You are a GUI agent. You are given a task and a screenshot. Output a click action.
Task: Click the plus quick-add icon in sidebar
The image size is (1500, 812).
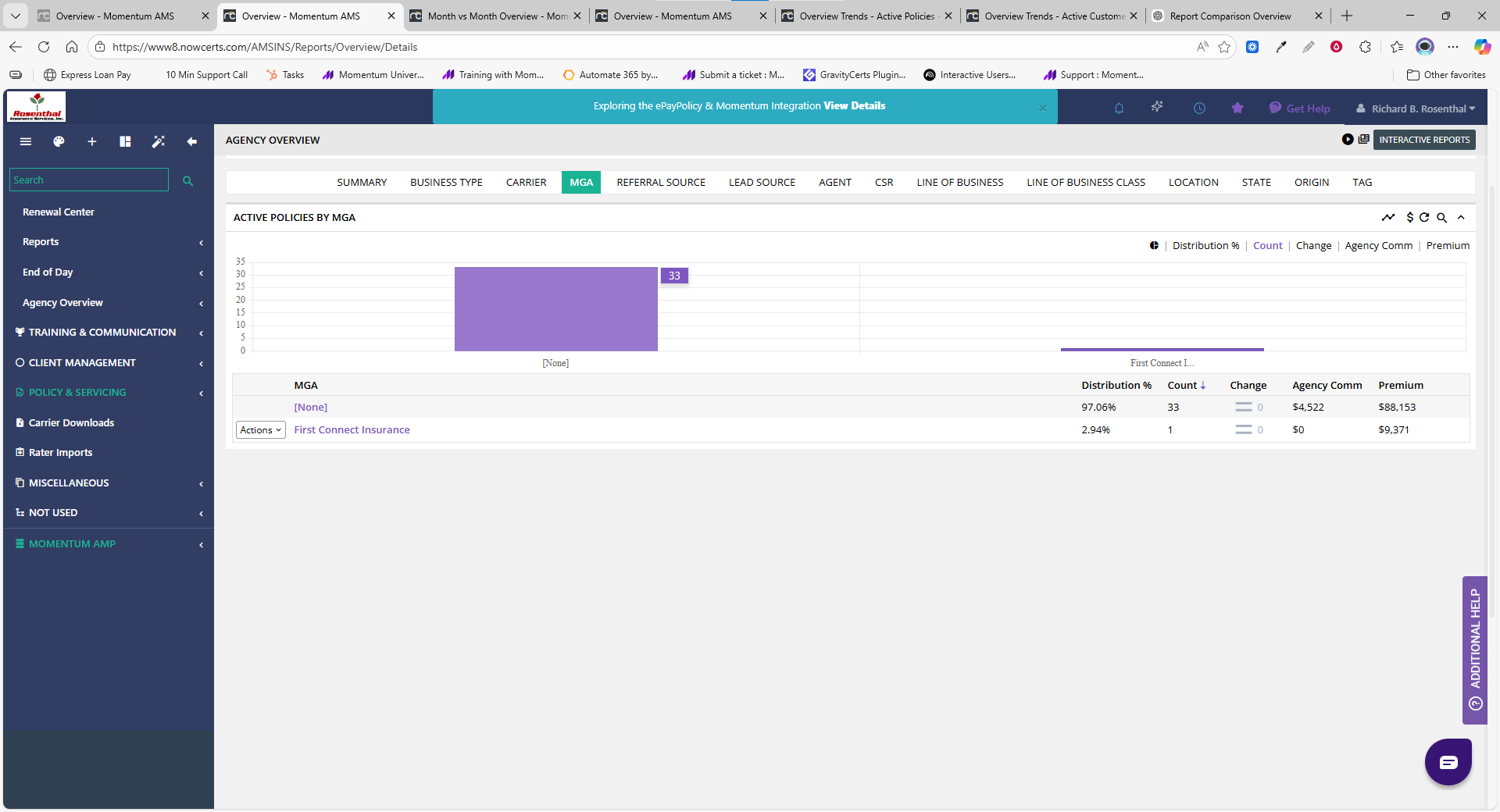tap(92, 141)
